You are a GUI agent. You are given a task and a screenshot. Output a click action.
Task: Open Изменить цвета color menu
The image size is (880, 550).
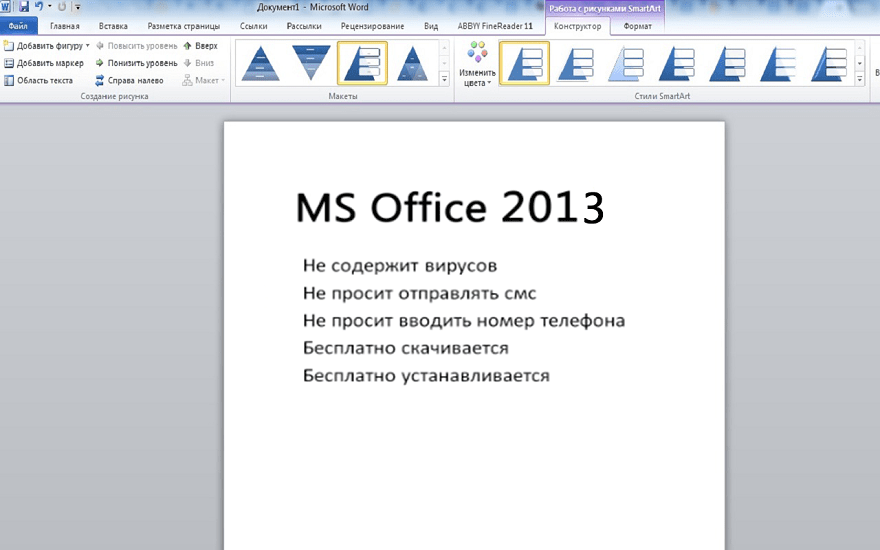477,64
